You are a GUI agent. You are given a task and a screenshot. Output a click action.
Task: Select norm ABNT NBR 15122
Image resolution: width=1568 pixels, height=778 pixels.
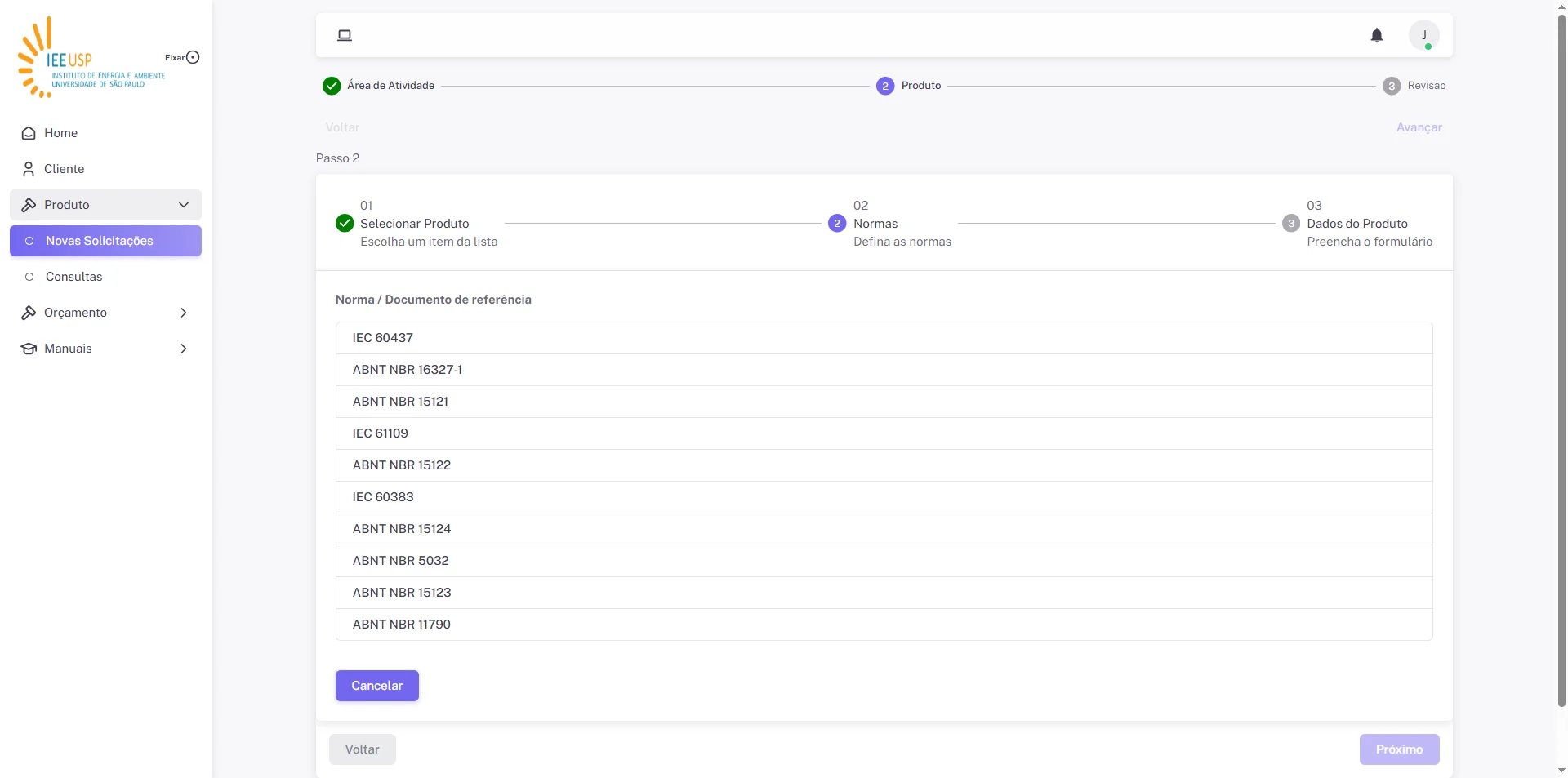[x=884, y=465]
